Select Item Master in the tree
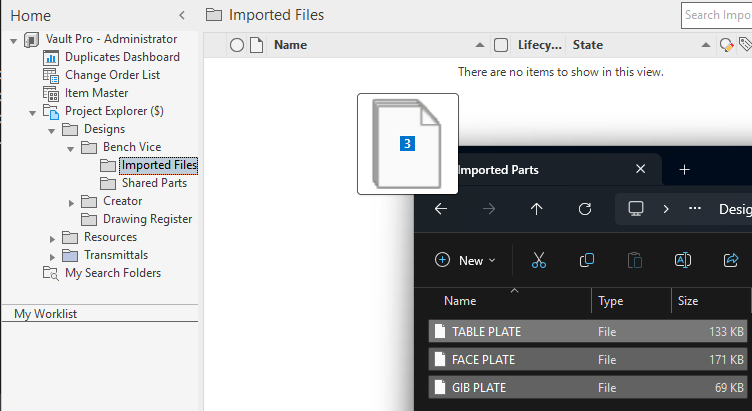752x411 pixels. tap(96, 93)
